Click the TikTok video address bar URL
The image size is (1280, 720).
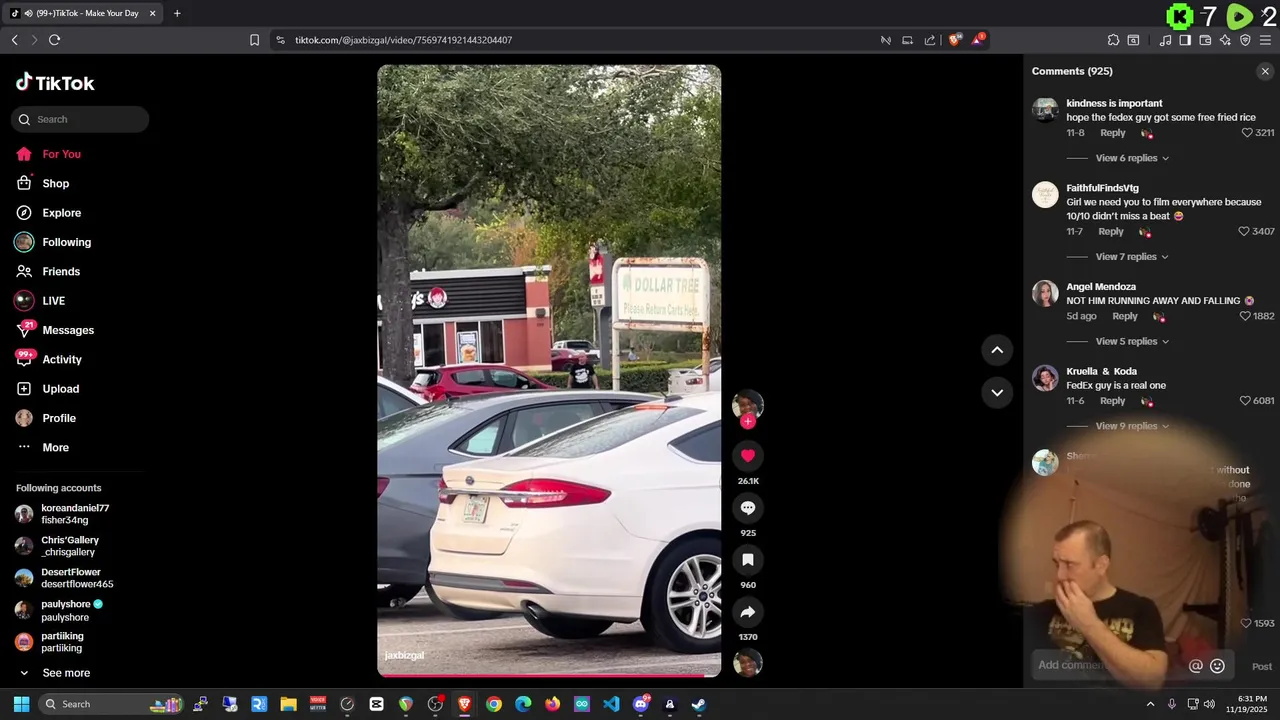[x=403, y=40]
